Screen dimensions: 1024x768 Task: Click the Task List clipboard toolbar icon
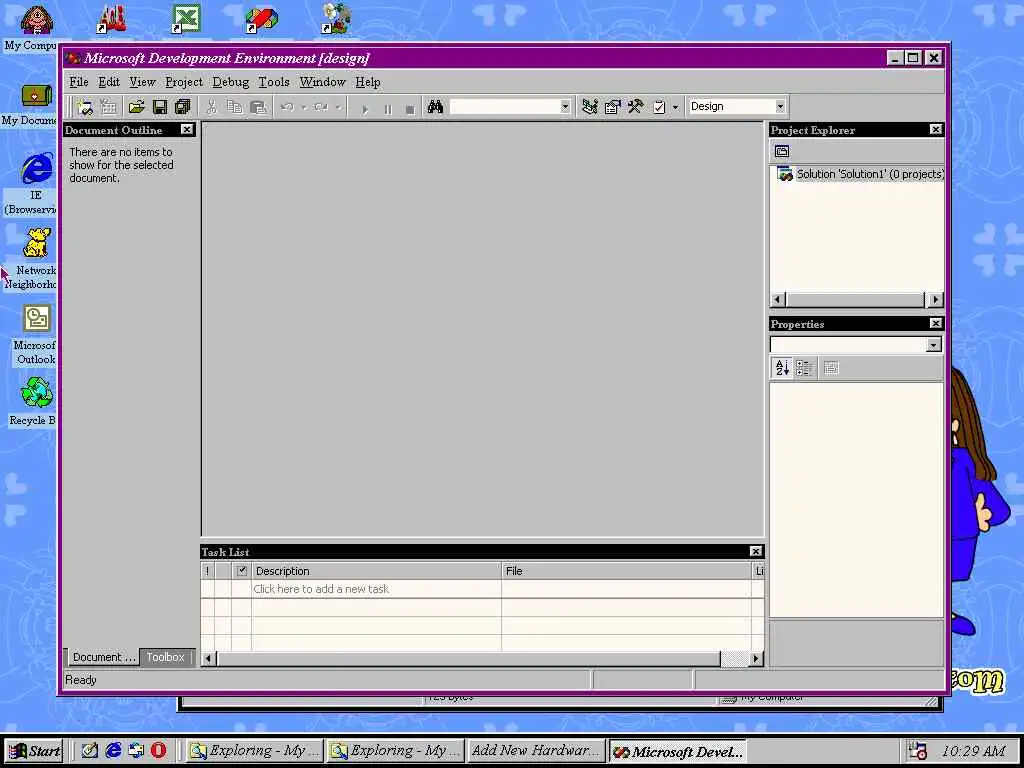pos(659,107)
